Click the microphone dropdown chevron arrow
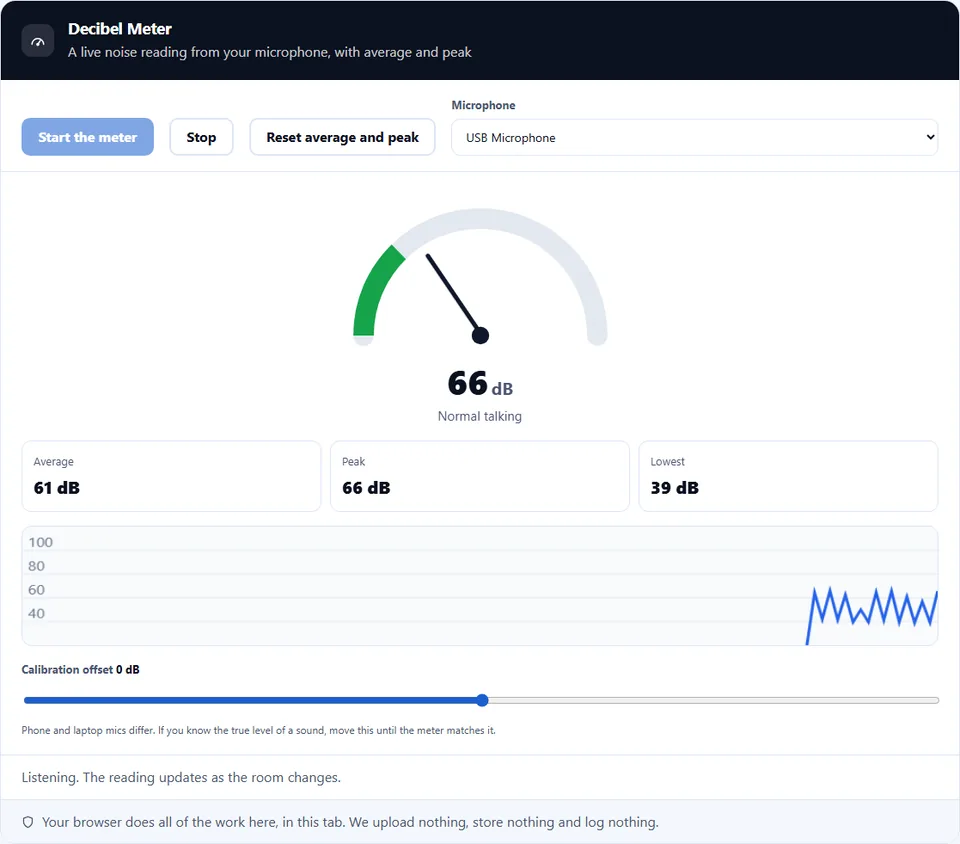The height and width of the screenshot is (844, 960). (930, 137)
